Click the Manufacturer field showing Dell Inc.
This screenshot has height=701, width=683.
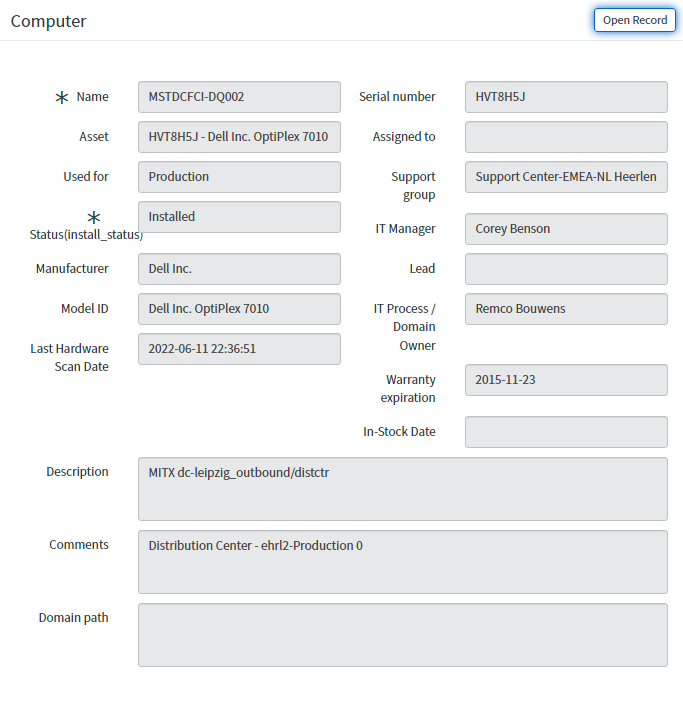239,269
